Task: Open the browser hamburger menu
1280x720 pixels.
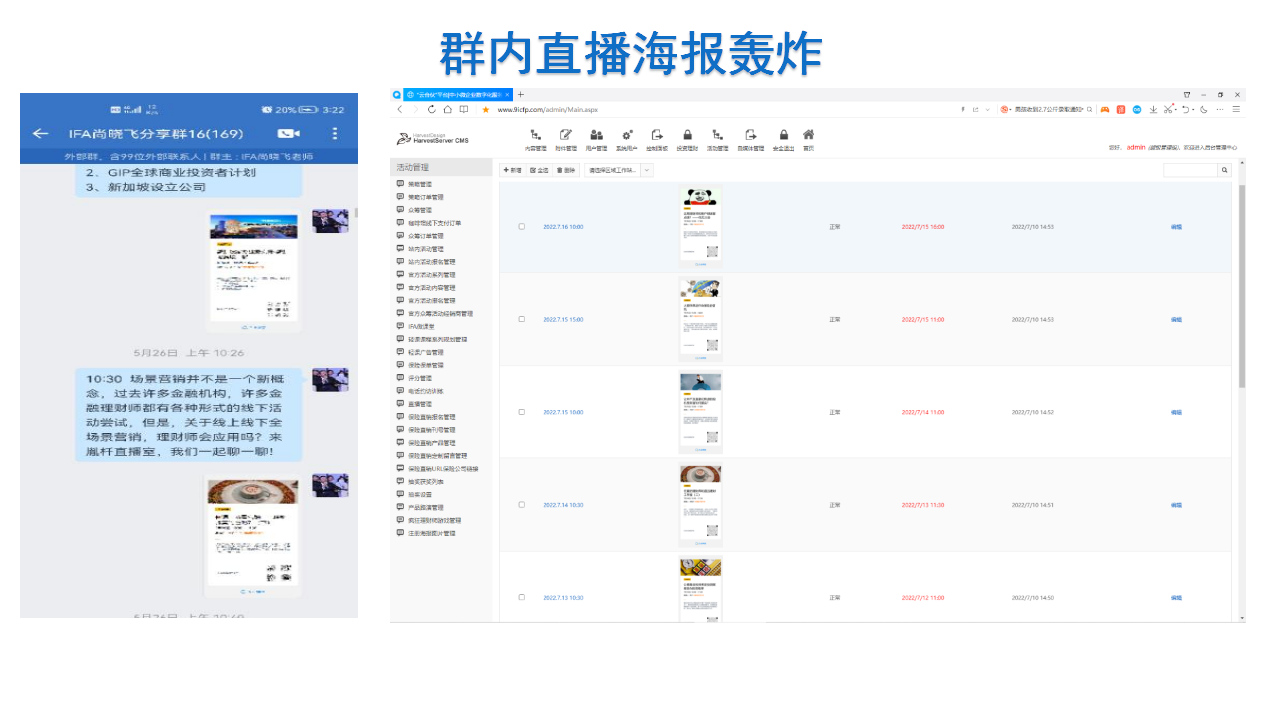Action: coord(1236,109)
